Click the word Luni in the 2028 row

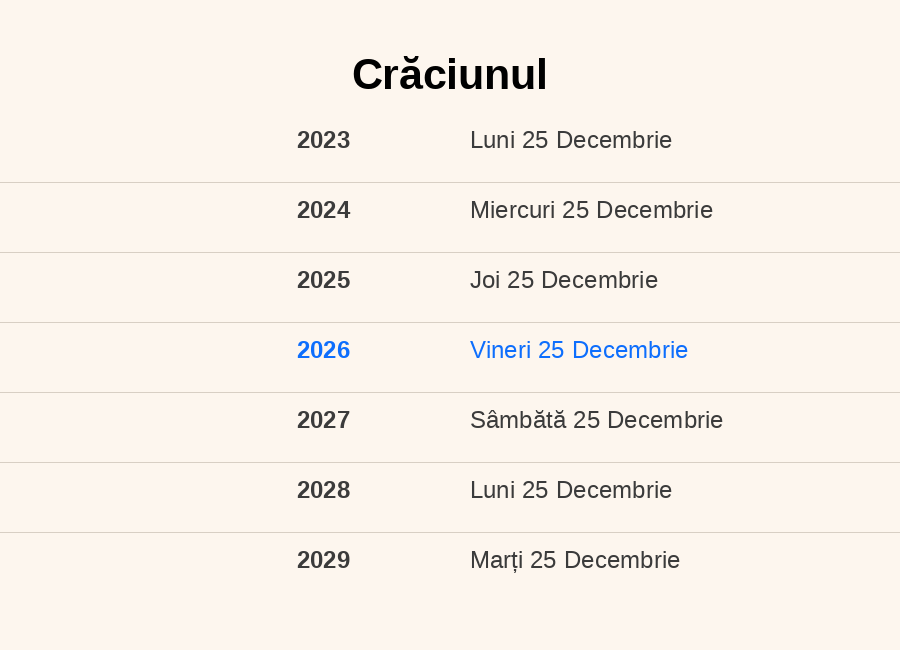click(492, 490)
